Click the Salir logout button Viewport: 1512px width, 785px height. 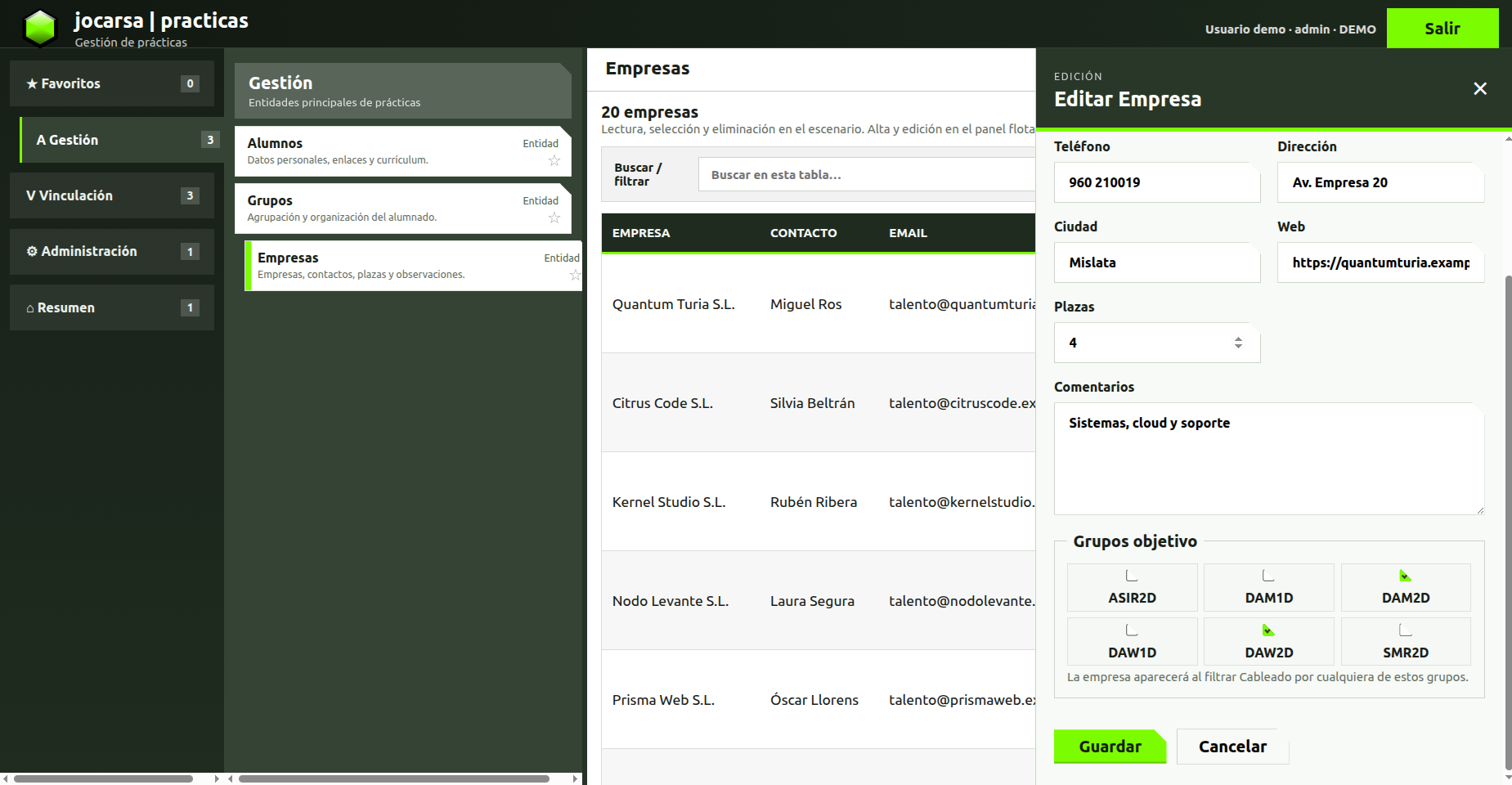(x=1442, y=29)
